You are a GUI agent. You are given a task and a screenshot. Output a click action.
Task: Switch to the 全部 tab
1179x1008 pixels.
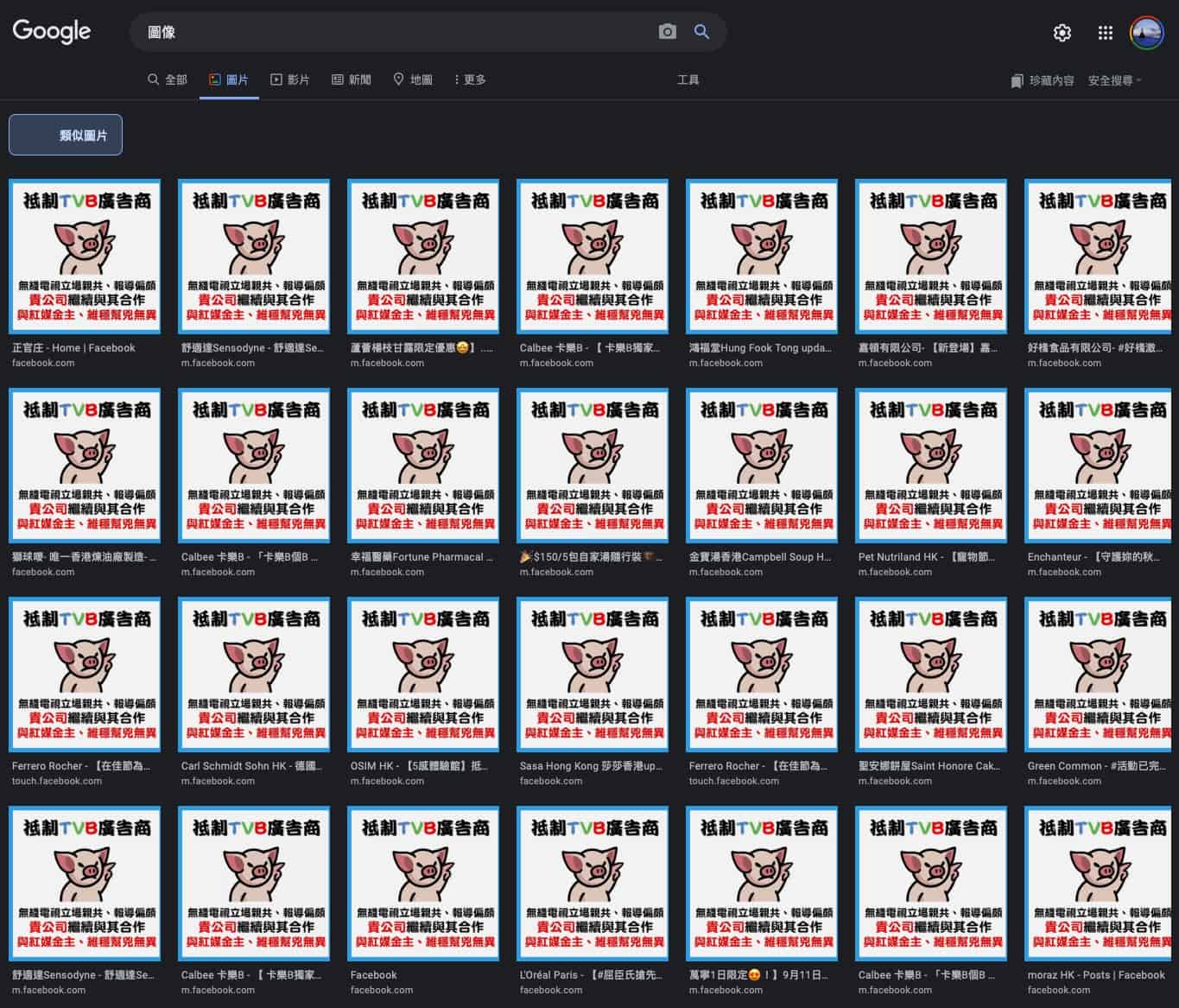tap(167, 79)
